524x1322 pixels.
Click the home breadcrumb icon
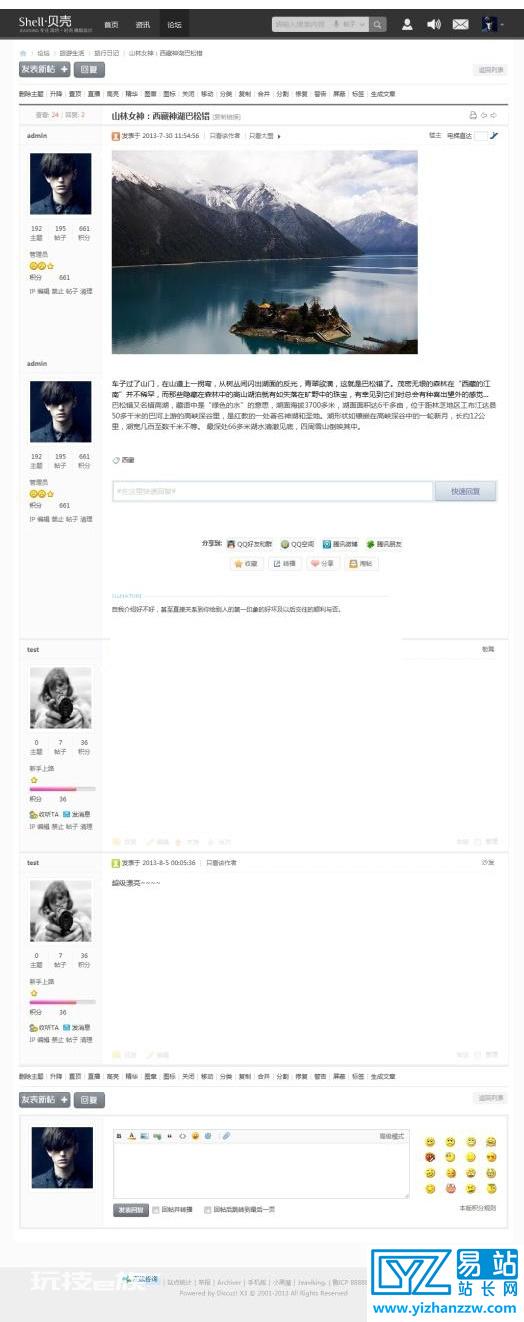coord(23,53)
